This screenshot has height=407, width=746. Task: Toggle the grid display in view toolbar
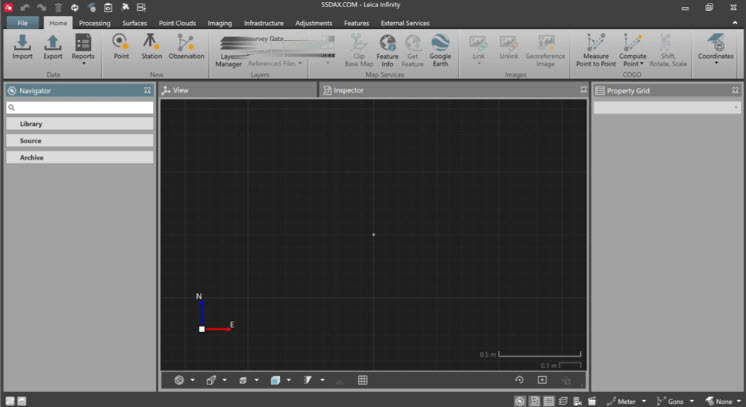(362, 380)
